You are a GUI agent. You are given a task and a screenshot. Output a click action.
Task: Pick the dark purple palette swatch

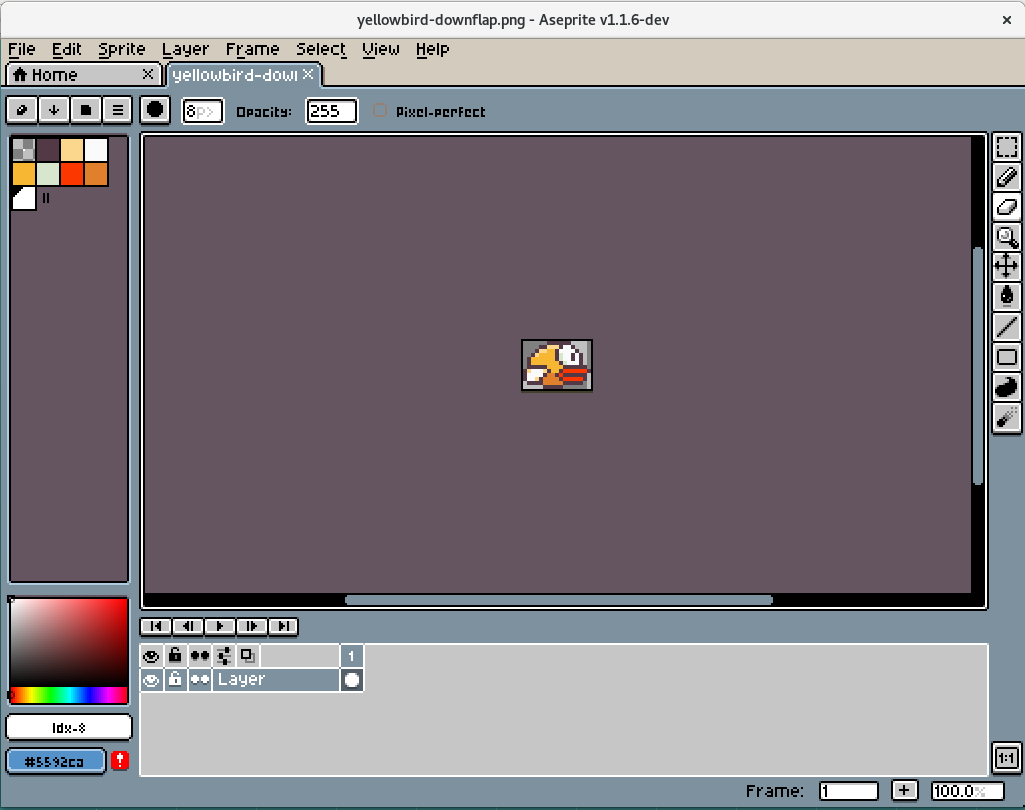tap(48, 150)
